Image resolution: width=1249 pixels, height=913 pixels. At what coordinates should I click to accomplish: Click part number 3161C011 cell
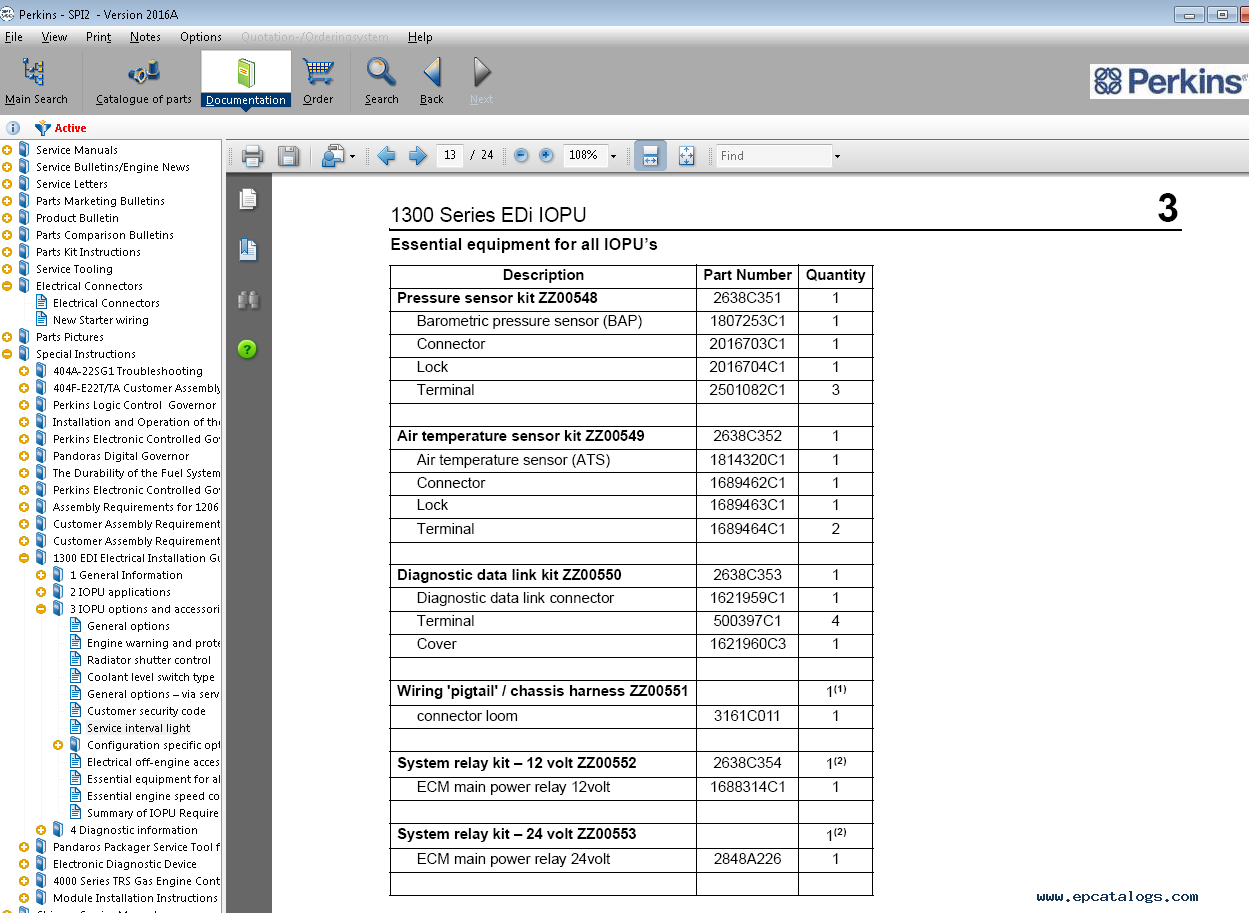pos(747,716)
